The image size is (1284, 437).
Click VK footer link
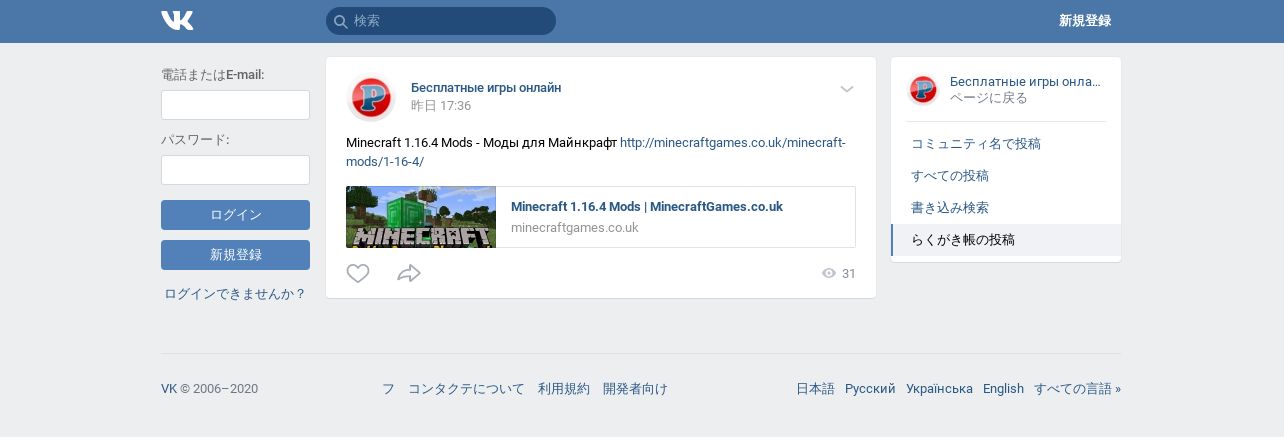pyautogui.click(x=169, y=389)
